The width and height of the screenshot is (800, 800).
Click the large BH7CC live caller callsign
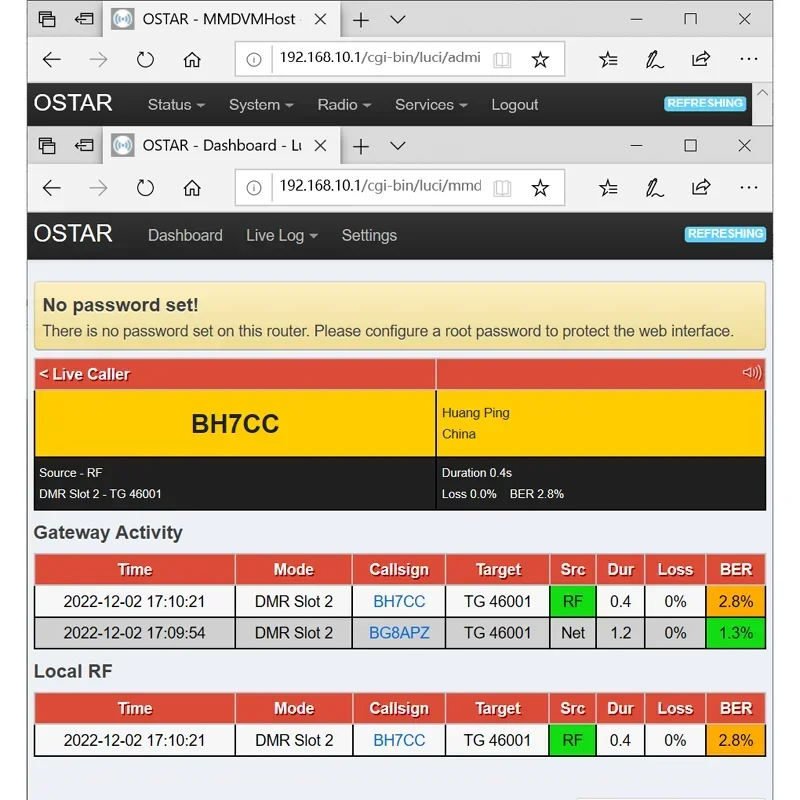point(235,423)
